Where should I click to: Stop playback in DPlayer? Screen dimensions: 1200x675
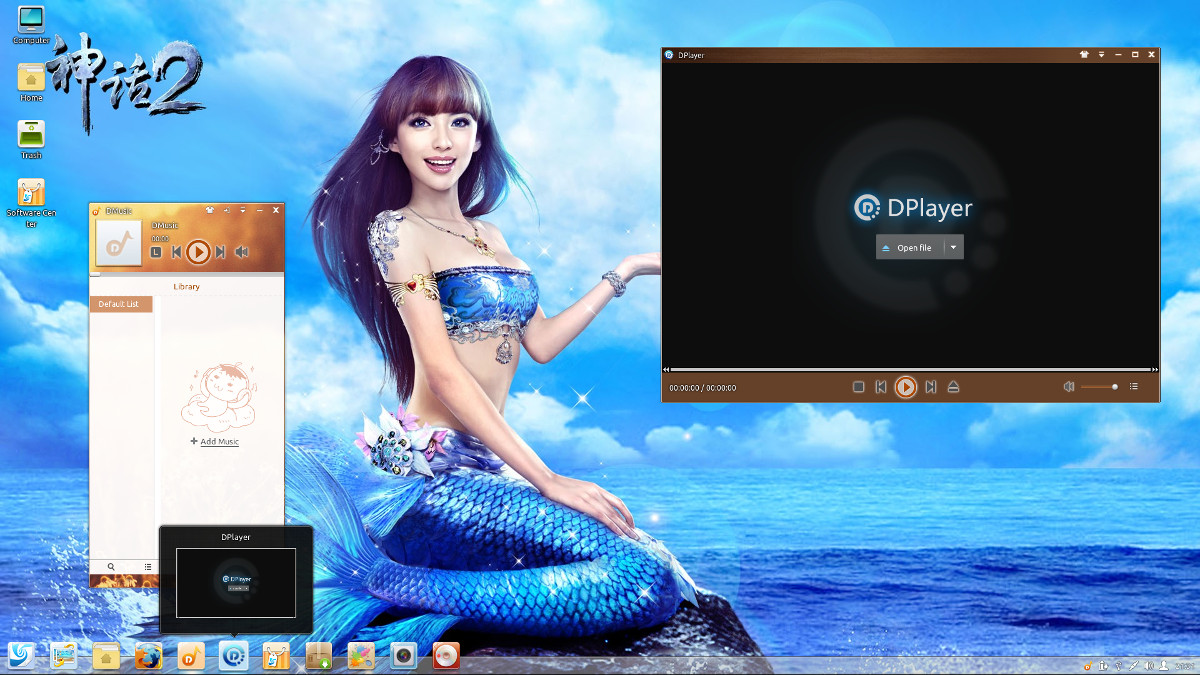858,387
